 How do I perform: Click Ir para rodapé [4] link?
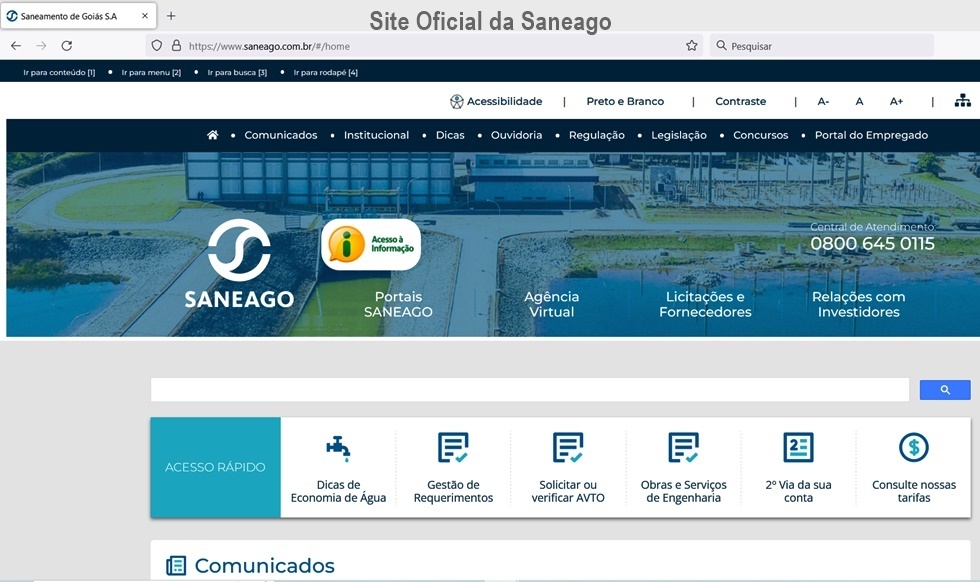click(x=326, y=73)
